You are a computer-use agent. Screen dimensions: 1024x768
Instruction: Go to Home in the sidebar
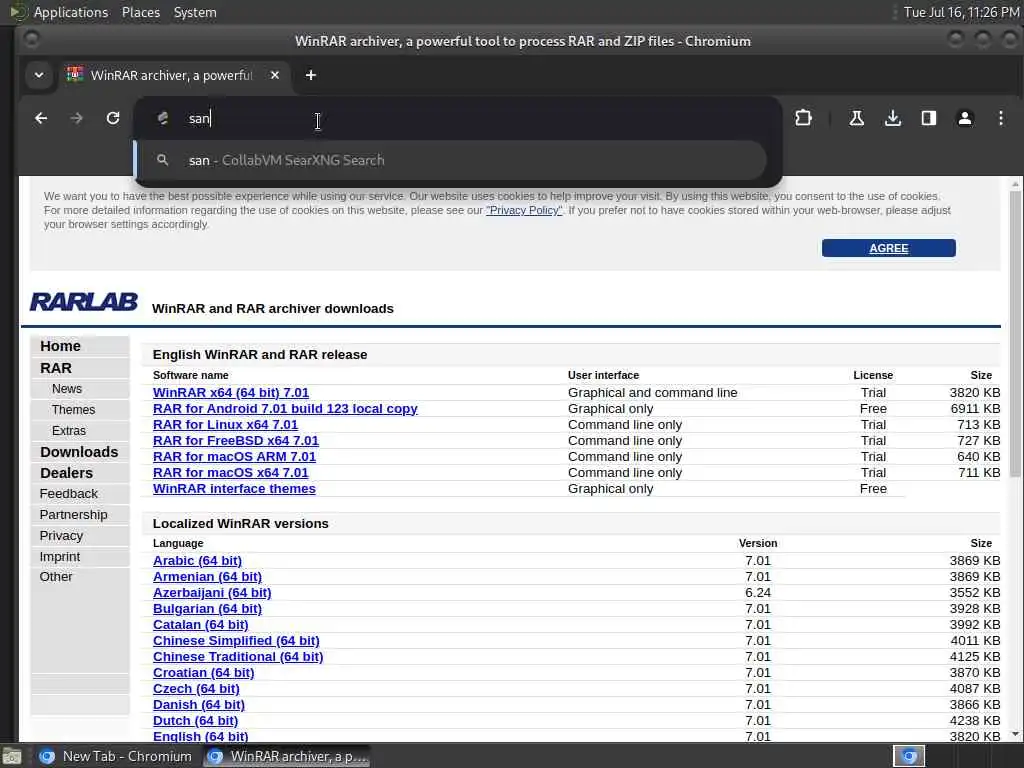point(60,346)
